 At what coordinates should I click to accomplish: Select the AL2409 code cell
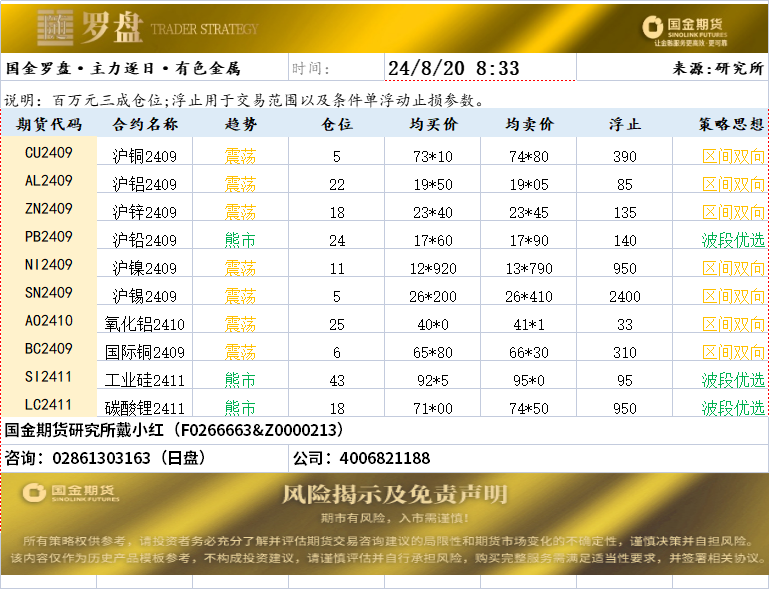pyautogui.click(x=49, y=179)
